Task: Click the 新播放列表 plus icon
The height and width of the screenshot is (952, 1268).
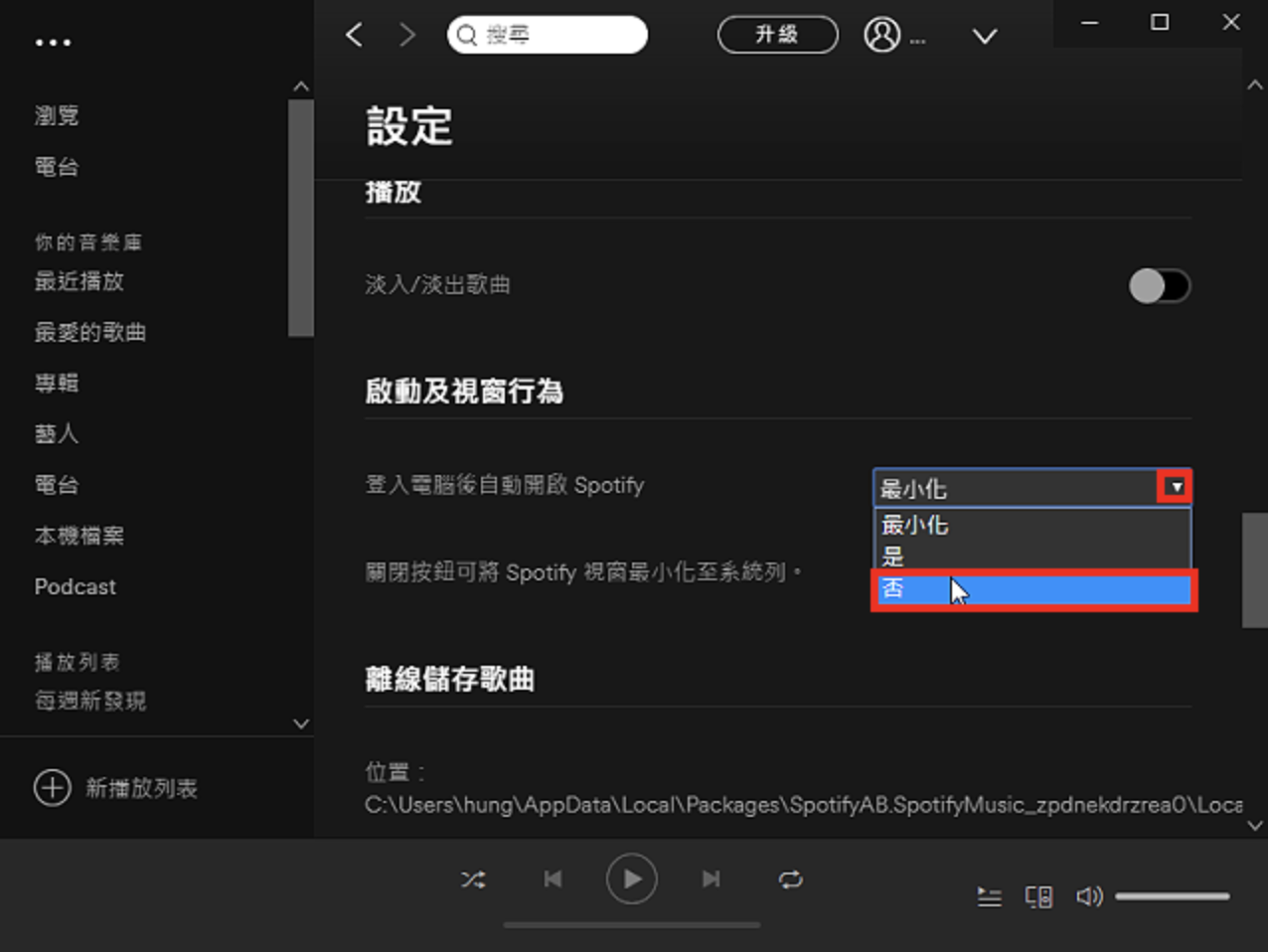Action: click(53, 788)
